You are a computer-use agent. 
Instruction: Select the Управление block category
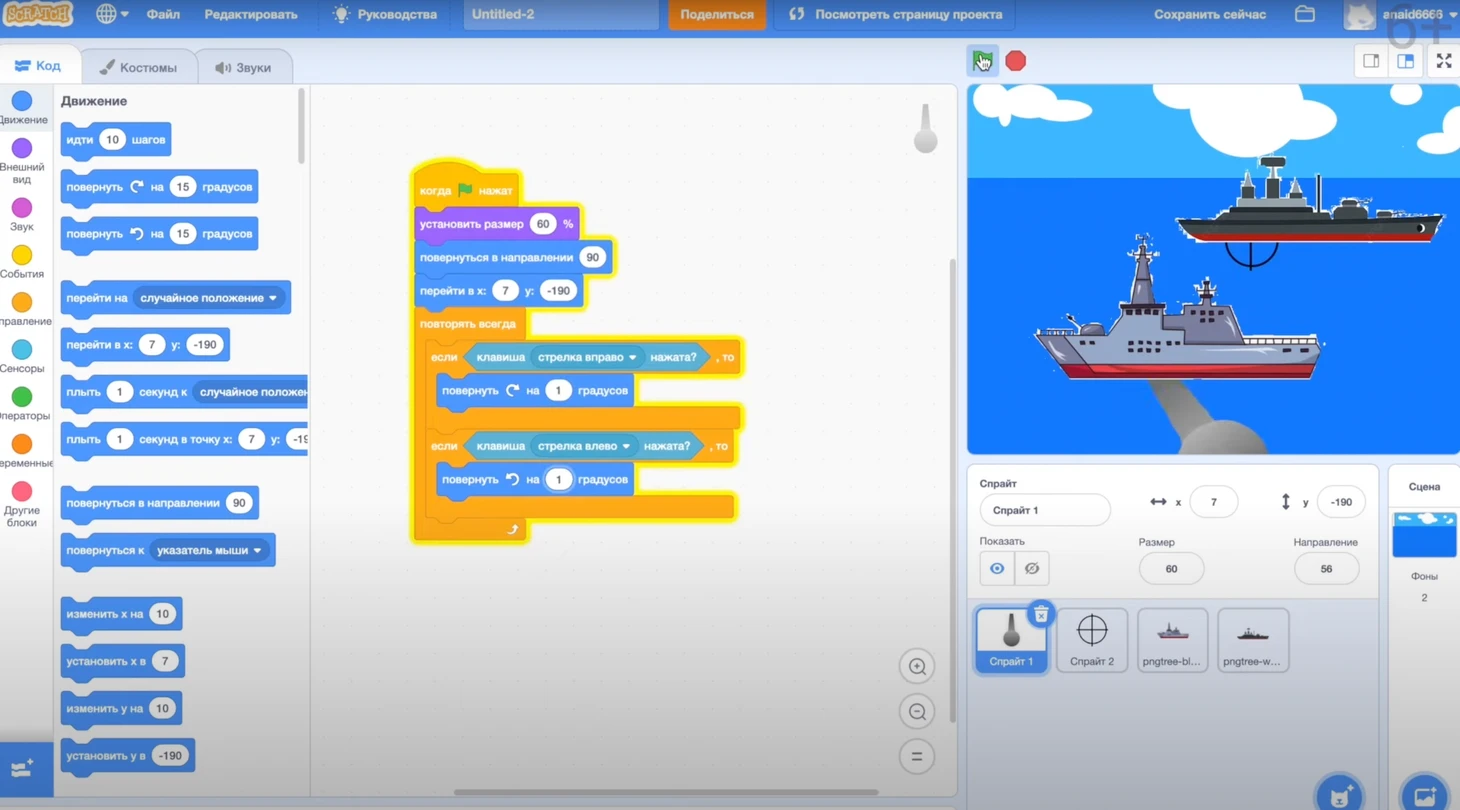click(x=22, y=309)
